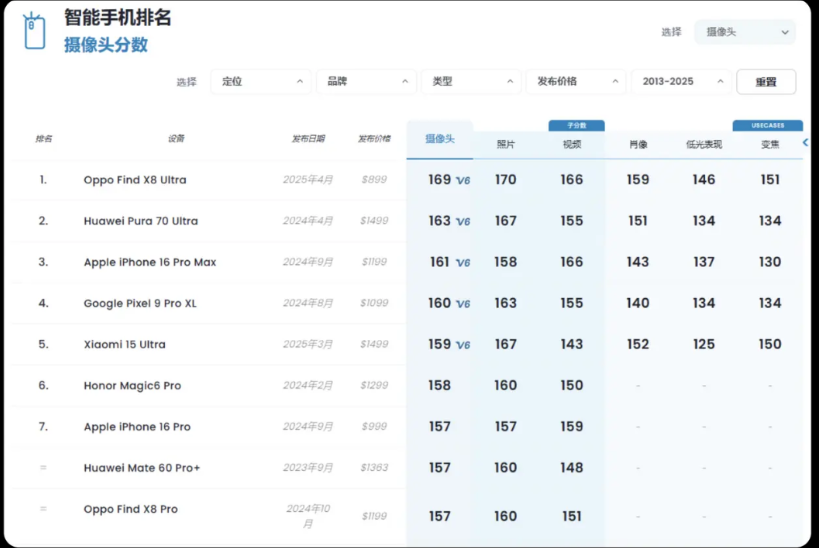Screen dimensions: 819x548
Task: Click V6 badge in Google Pixel 9 Pro XL row
Action: [x=463, y=304]
